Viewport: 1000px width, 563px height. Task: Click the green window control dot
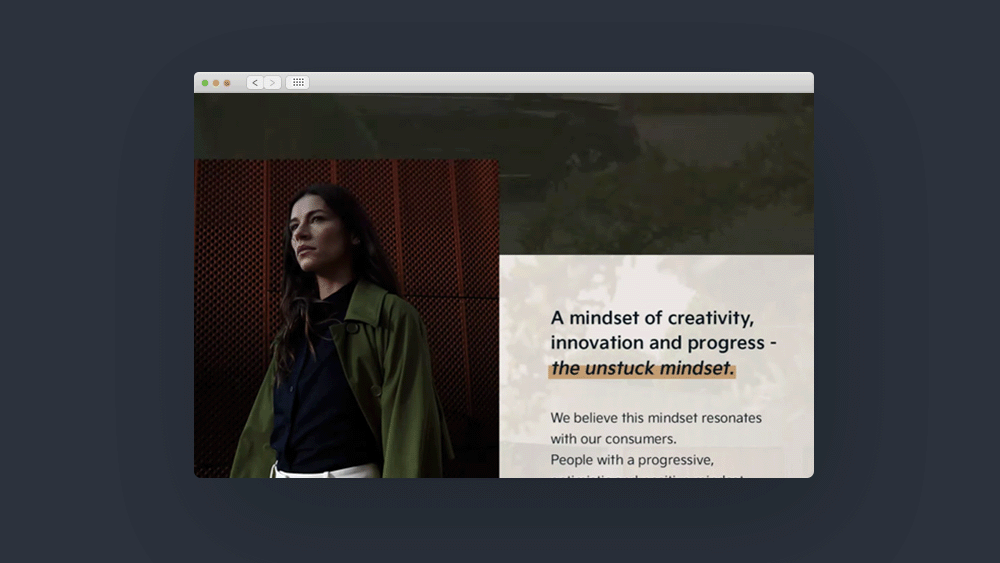coord(205,83)
